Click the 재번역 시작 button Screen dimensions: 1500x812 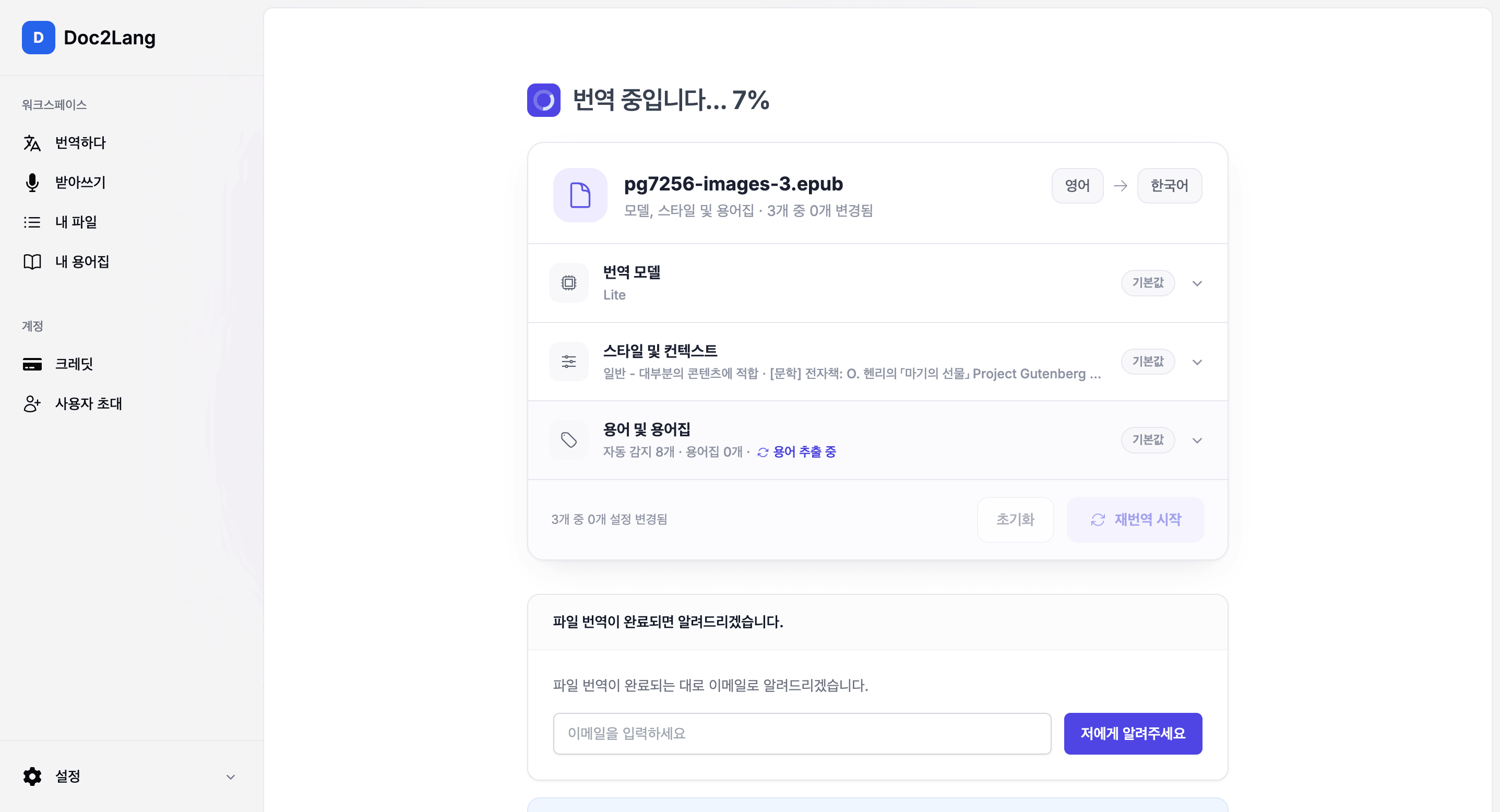pos(1135,519)
